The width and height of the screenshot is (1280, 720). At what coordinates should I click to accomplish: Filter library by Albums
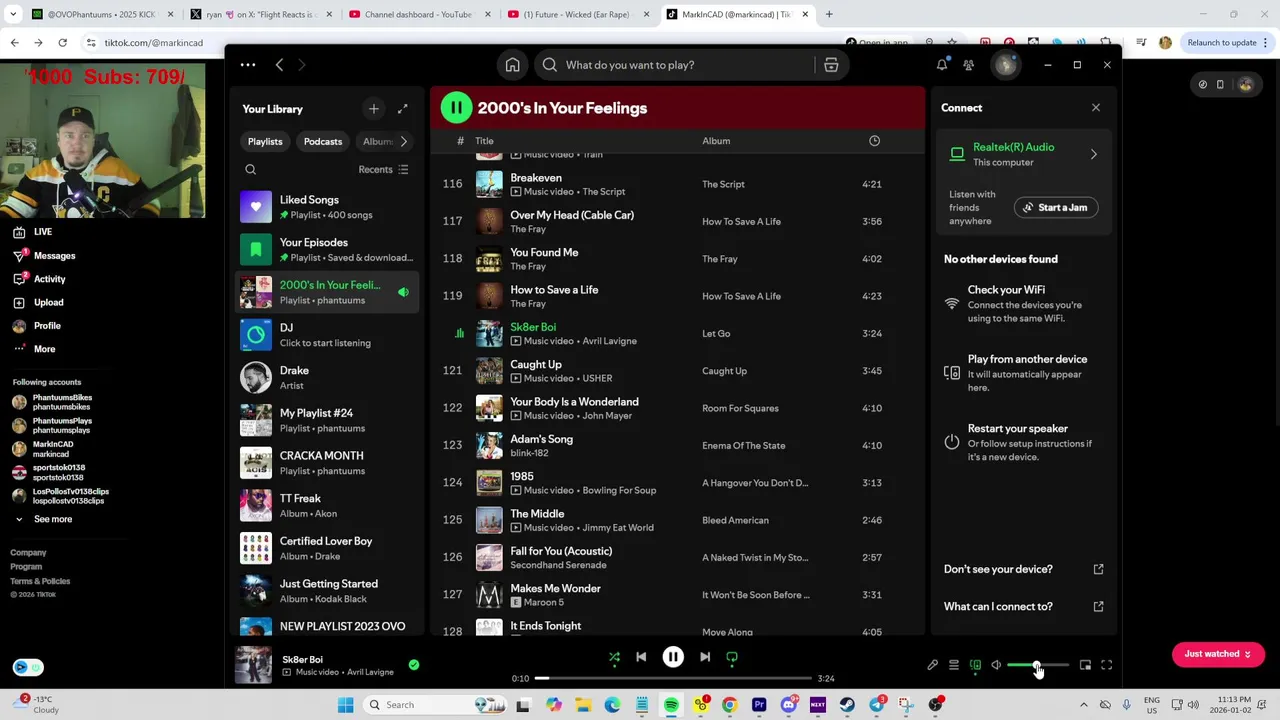coord(376,141)
